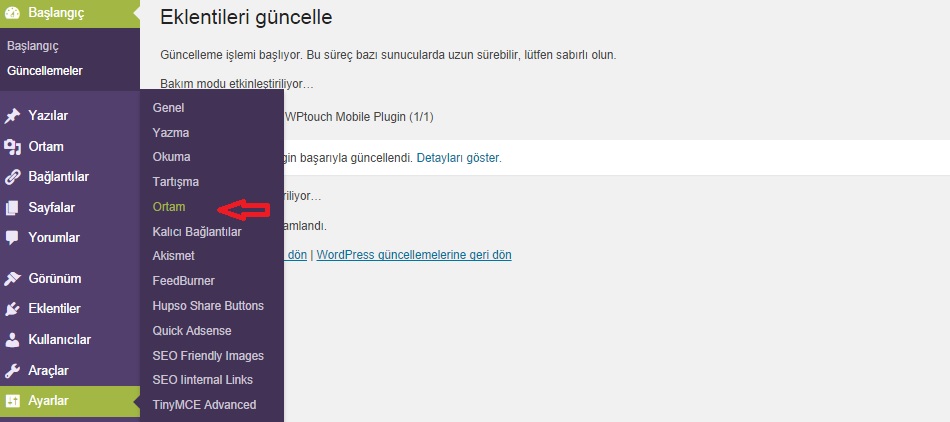Click the Detayları göster link
The height and width of the screenshot is (422, 950).
point(458,158)
